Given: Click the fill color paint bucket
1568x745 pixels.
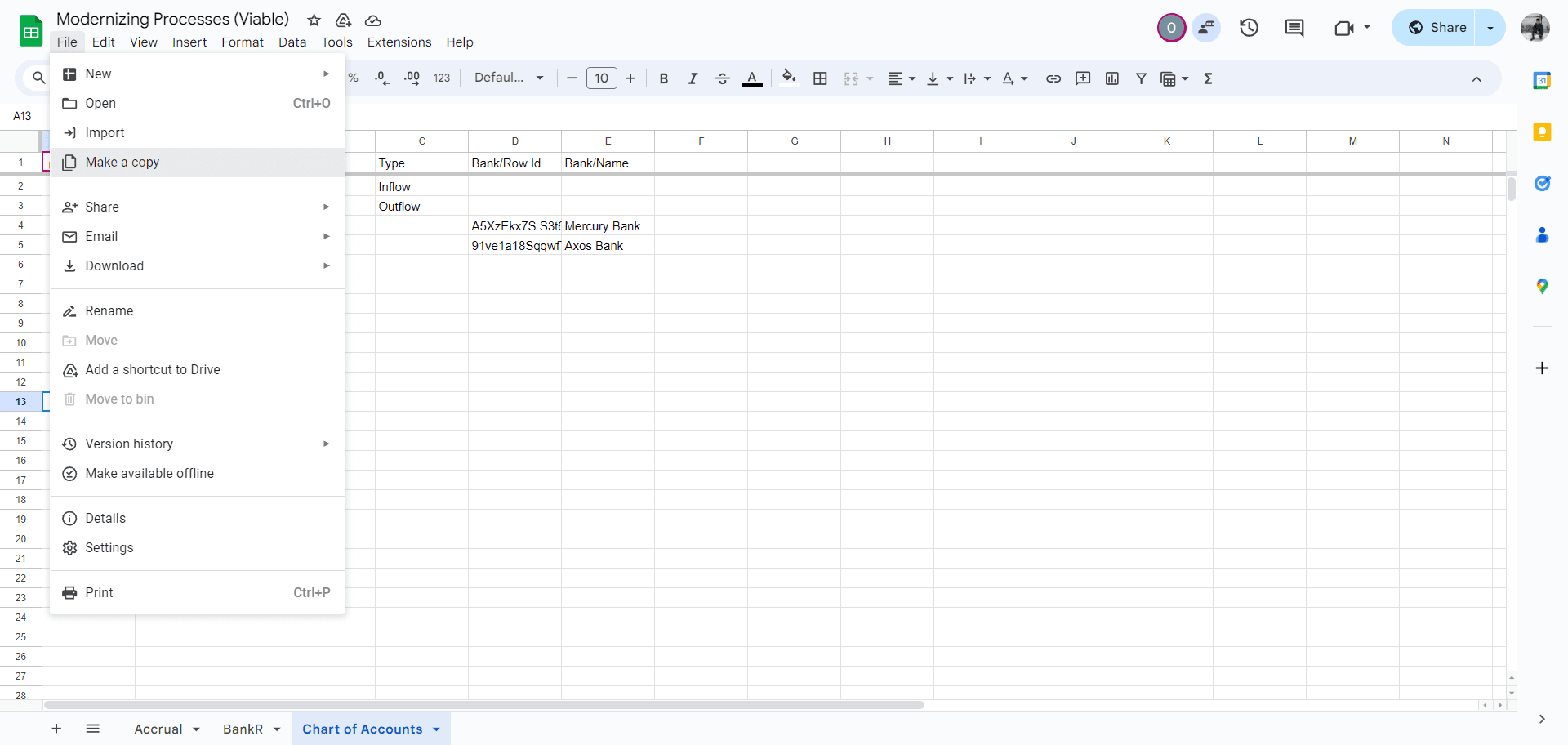Looking at the screenshot, I should [x=789, y=78].
